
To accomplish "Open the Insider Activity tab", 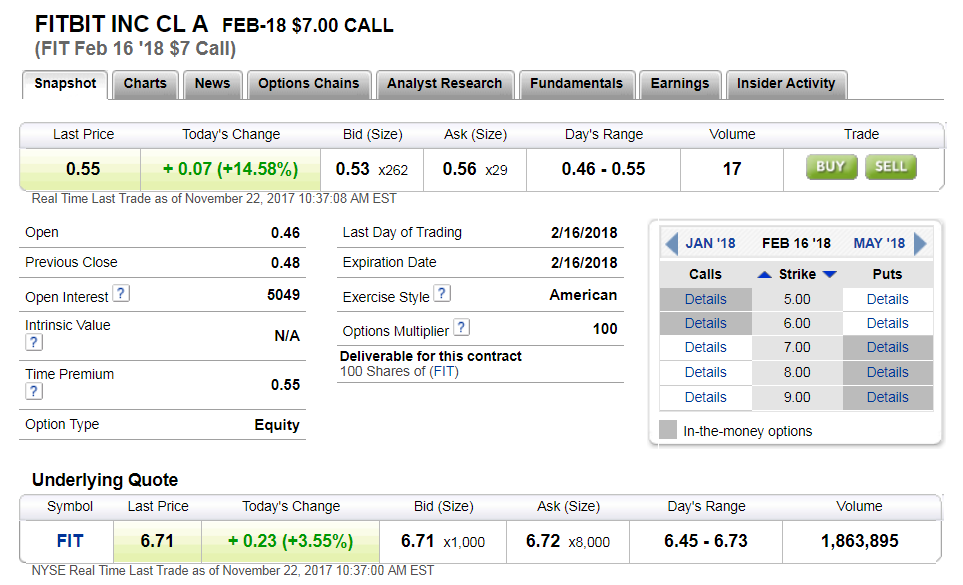I will [x=786, y=84].
